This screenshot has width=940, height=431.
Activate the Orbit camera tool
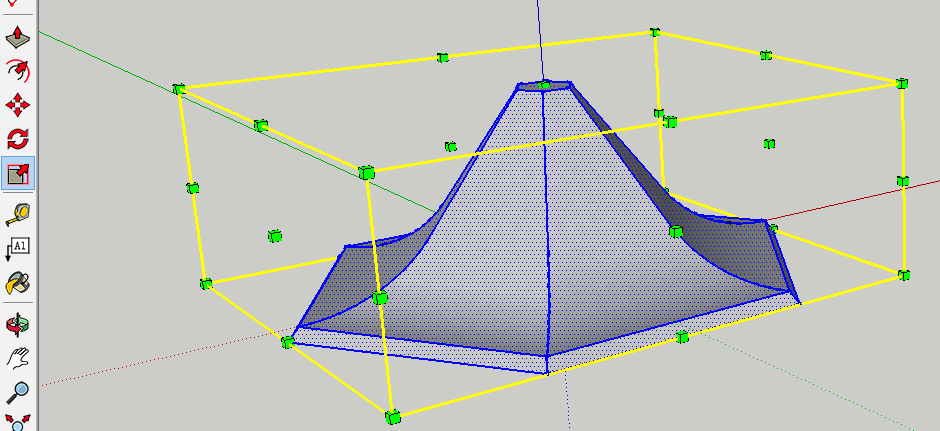(18, 324)
